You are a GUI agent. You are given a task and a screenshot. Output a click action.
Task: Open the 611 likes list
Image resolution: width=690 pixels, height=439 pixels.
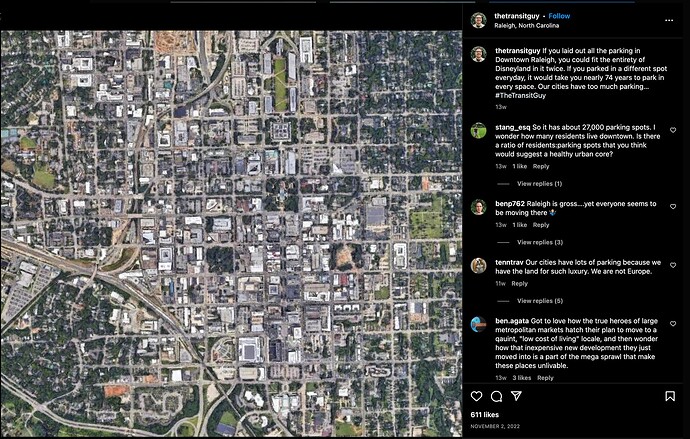(x=484, y=414)
